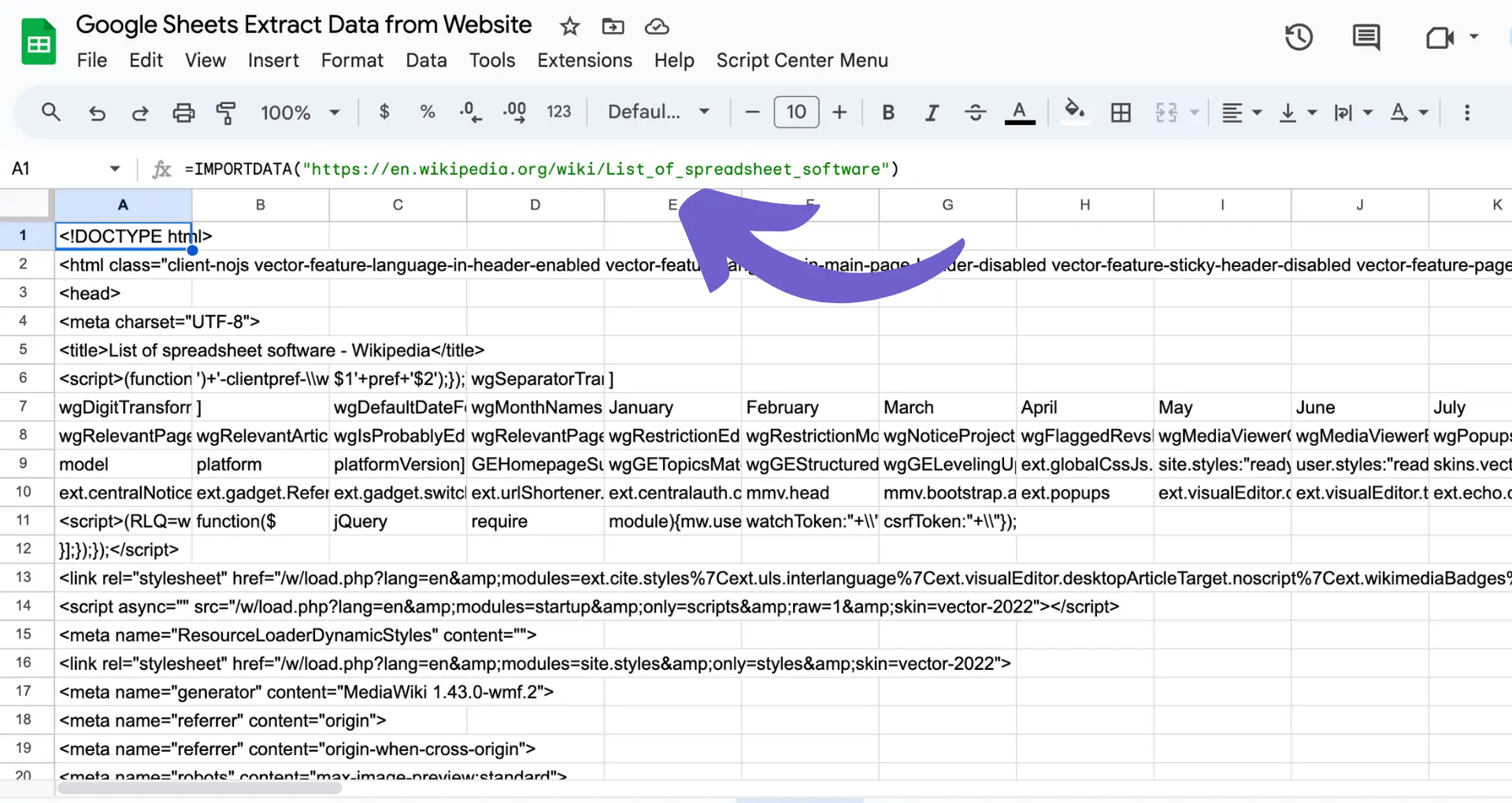Click the horizontal scrollbar thumb

[x=200, y=788]
